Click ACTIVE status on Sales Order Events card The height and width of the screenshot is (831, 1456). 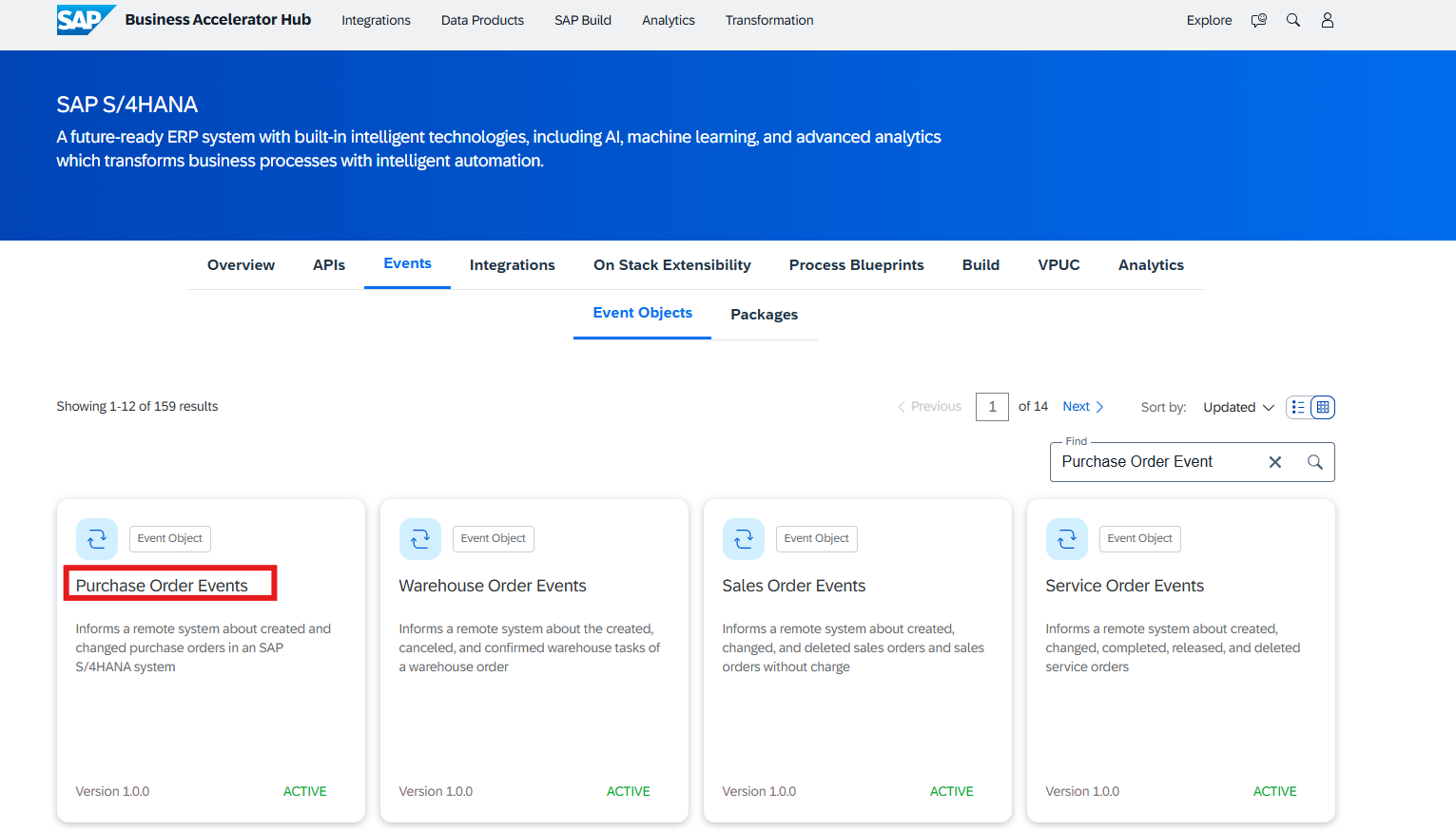click(x=952, y=791)
